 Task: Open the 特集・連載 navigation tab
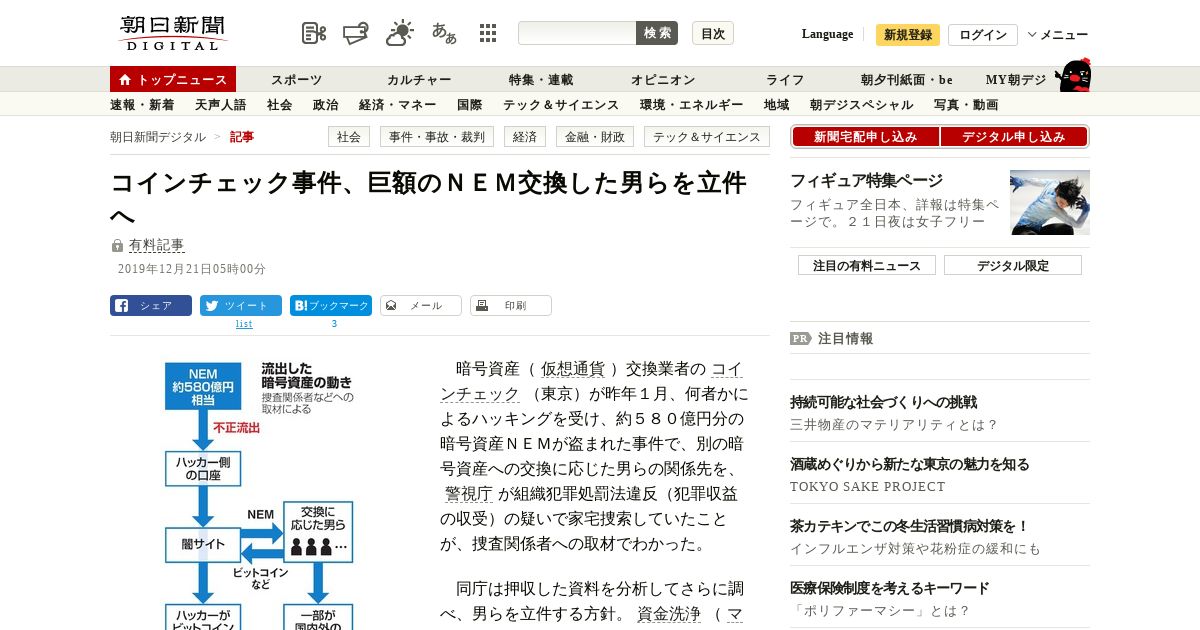(x=541, y=80)
